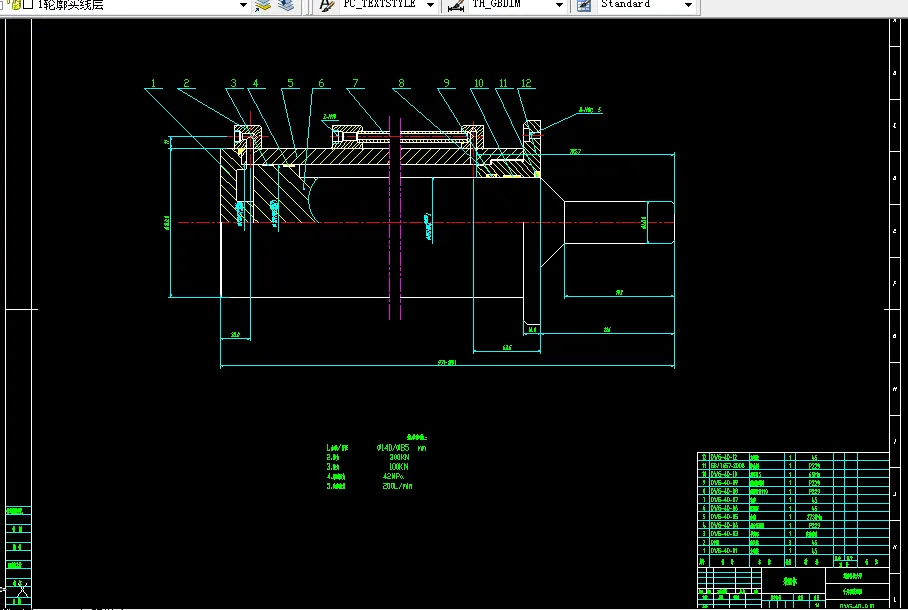Toggle the layer lock icon in layer box

tap(16, 5)
